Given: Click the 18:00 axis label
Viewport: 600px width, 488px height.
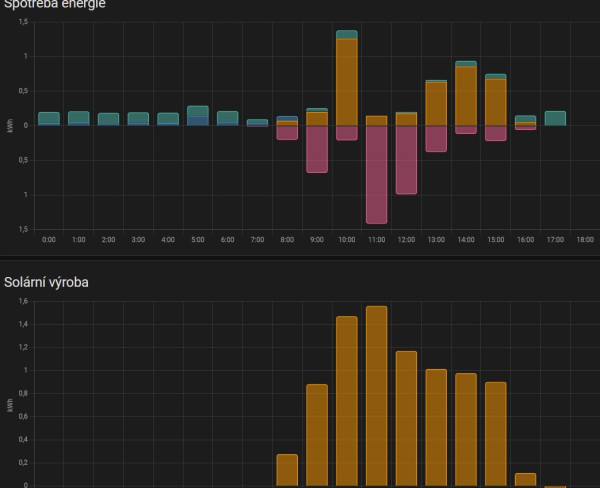Looking at the screenshot, I should (585, 240).
